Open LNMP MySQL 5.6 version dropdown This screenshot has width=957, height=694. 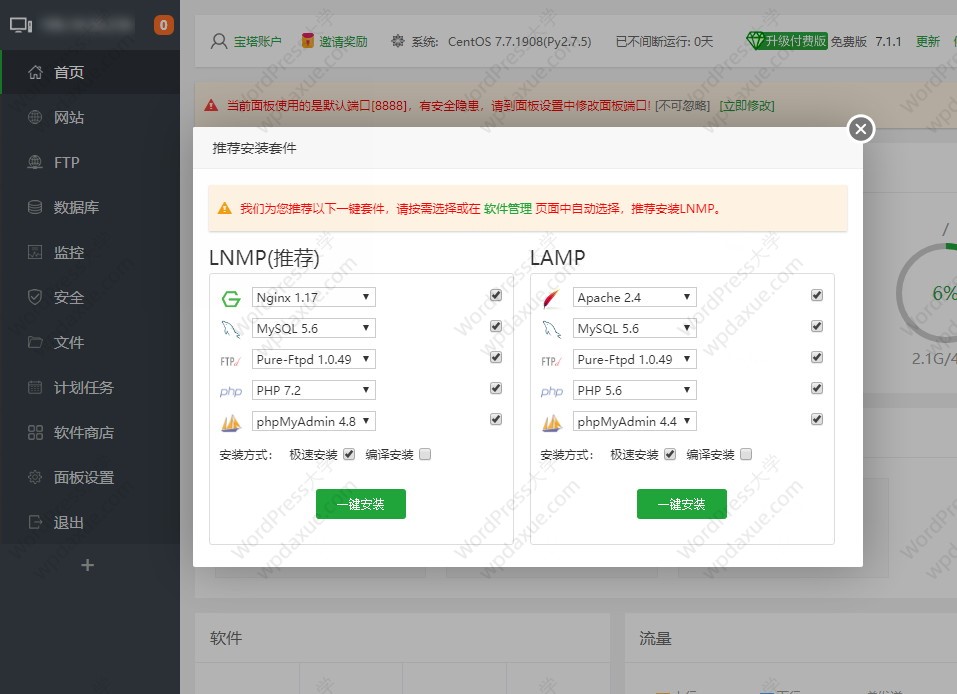pos(314,328)
